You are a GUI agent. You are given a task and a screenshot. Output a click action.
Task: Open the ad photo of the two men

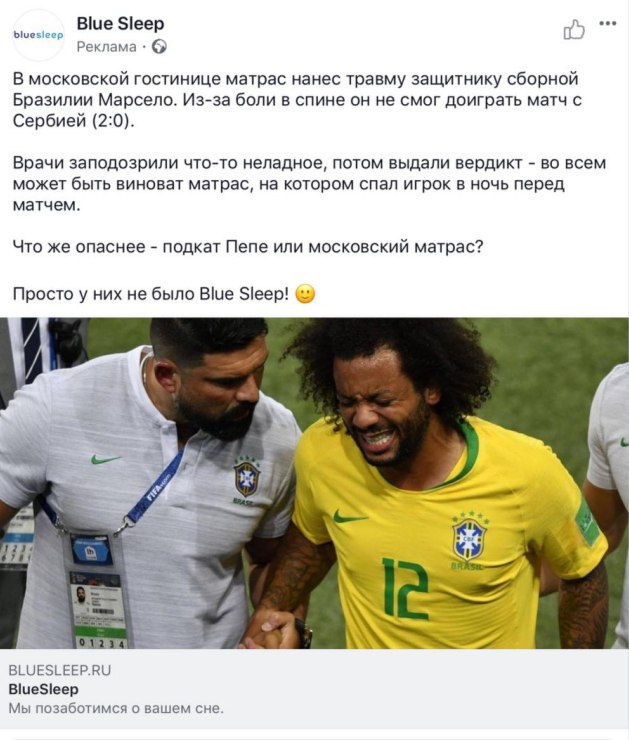pyautogui.click(x=314, y=483)
